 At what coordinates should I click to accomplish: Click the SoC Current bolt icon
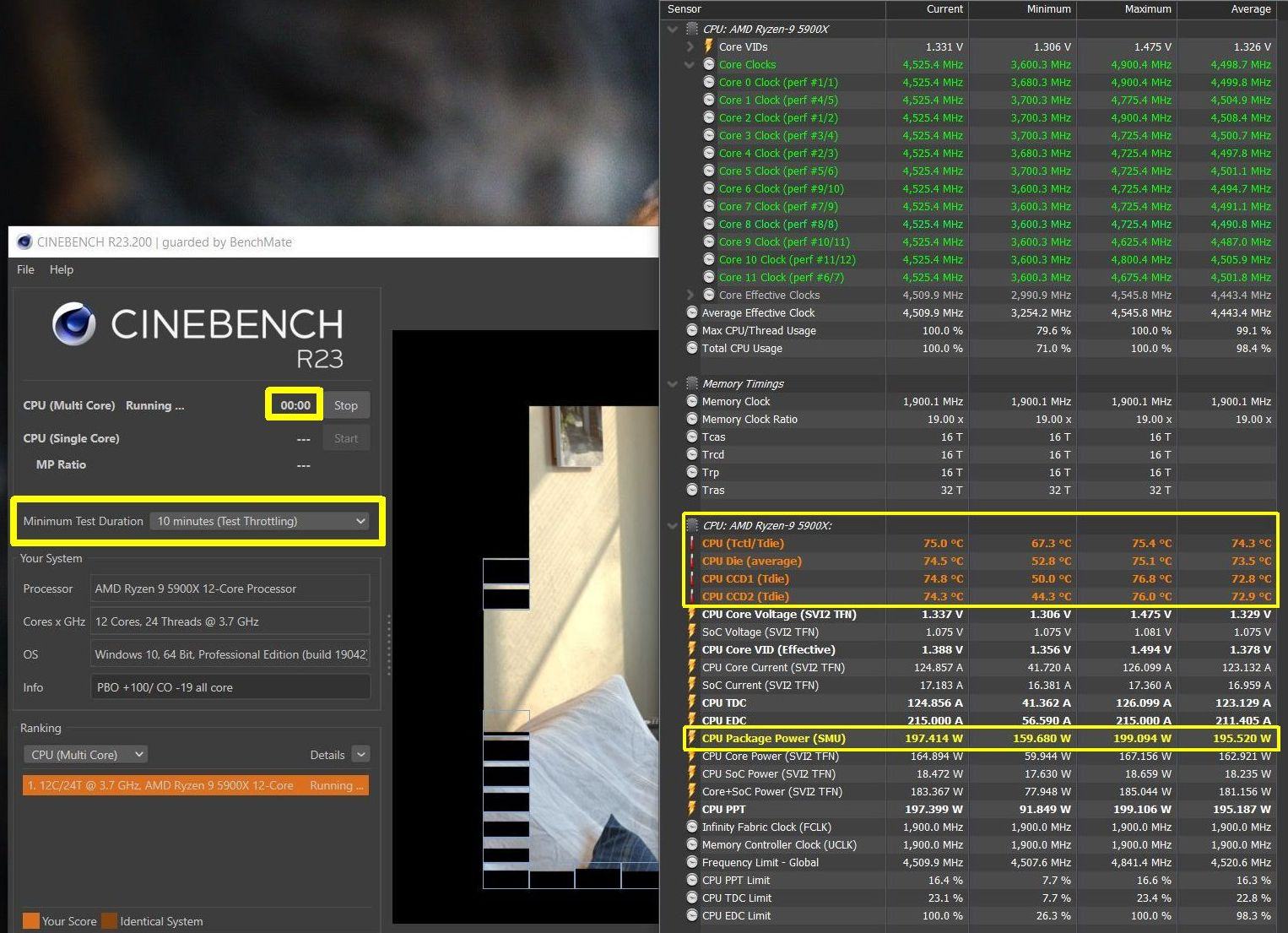[692, 685]
